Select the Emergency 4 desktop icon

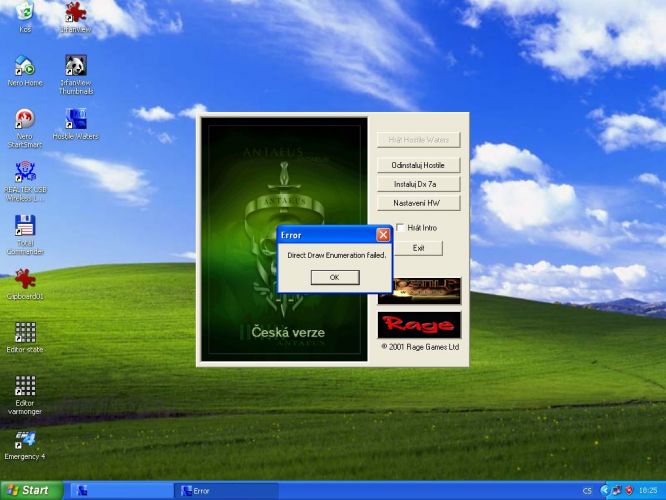click(25, 445)
